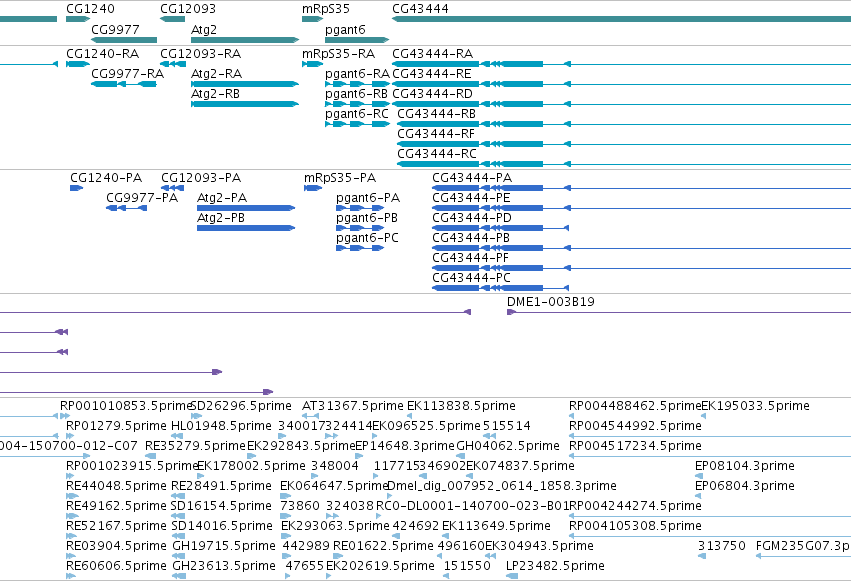Click transcript CG43444-RD label

coord(432,94)
